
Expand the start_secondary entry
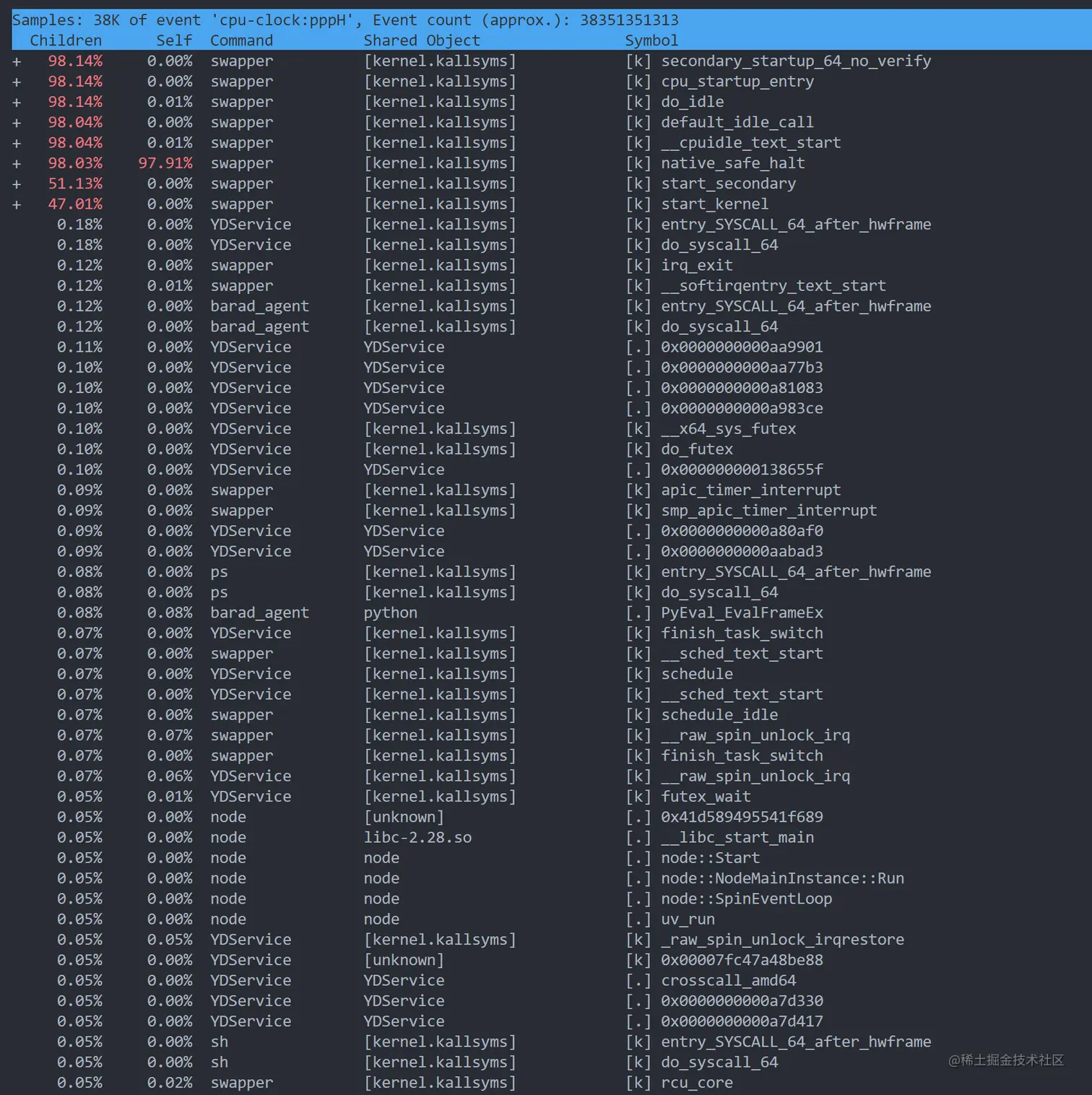tap(17, 185)
